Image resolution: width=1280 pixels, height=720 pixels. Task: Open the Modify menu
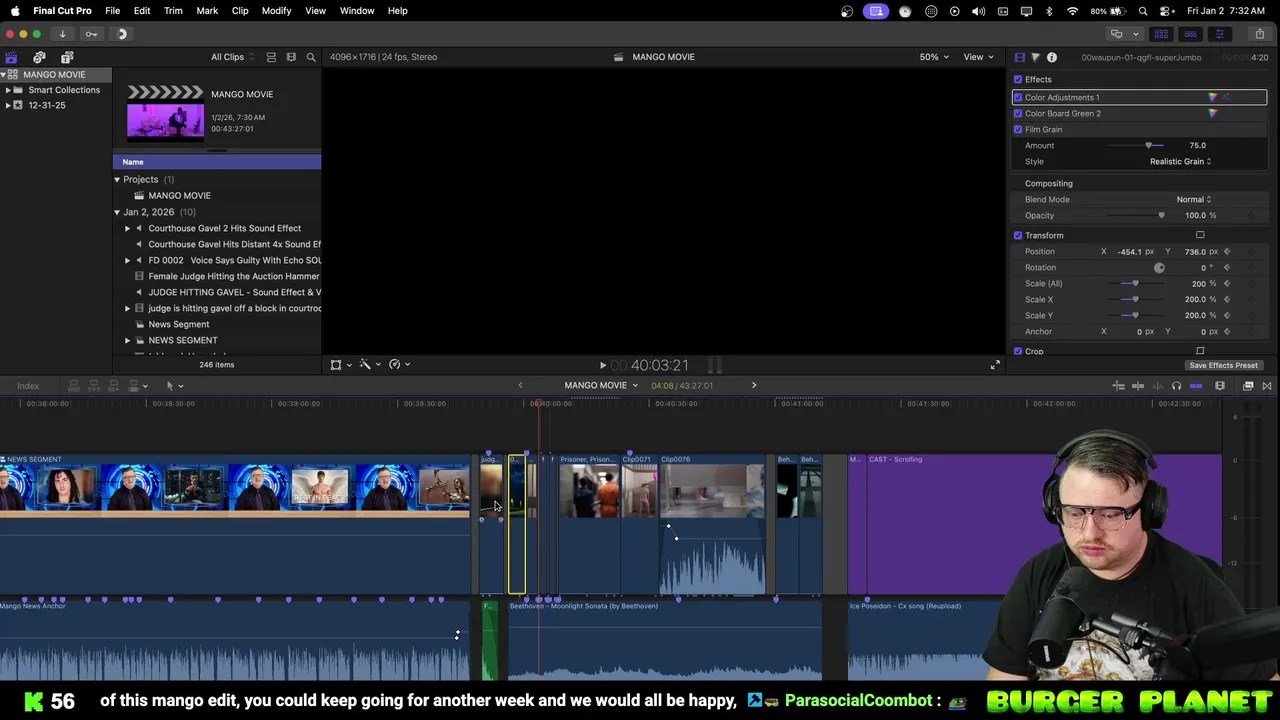(x=276, y=11)
